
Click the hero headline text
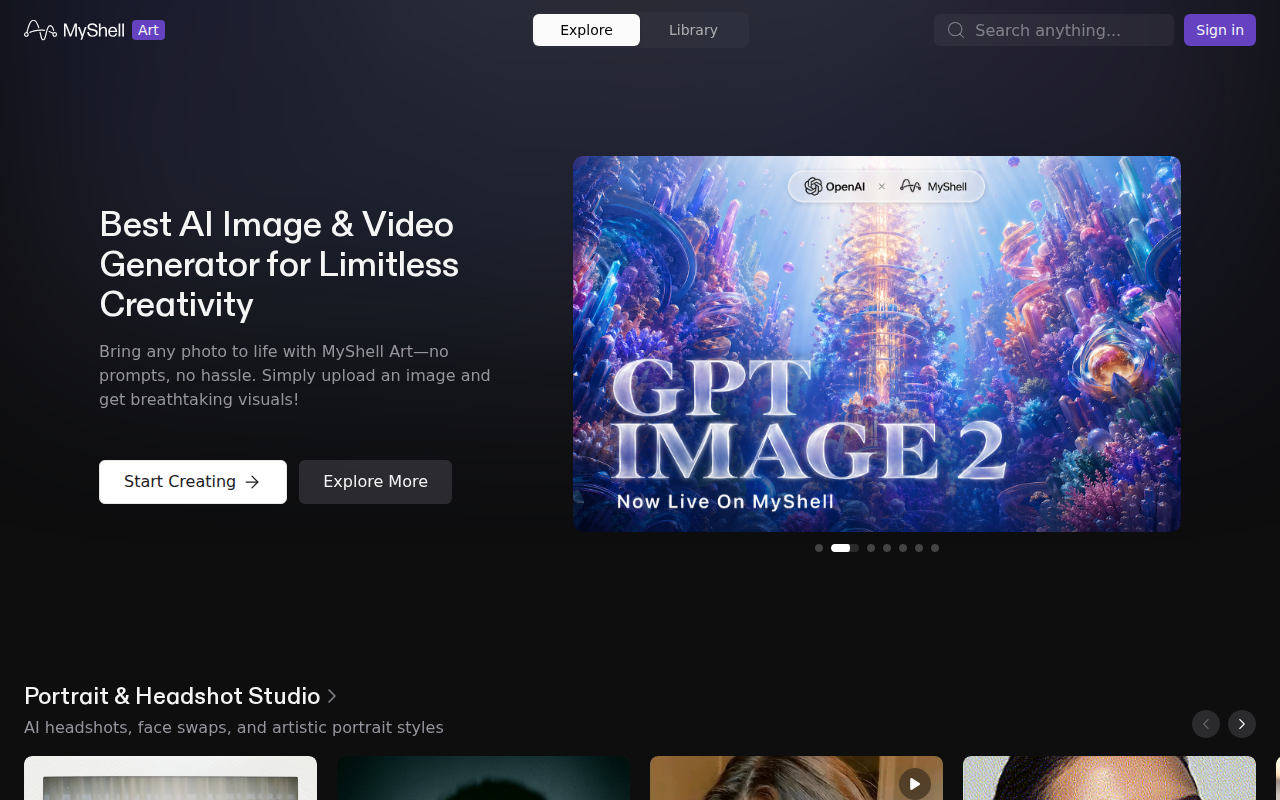pyautogui.click(x=279, y=264)
